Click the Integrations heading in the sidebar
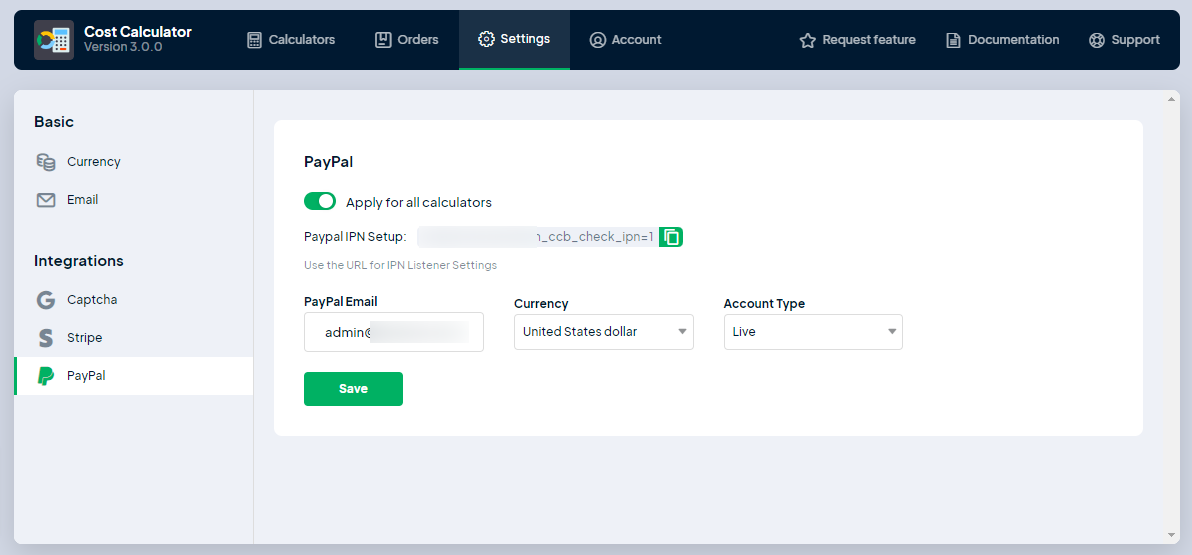Viewport: 1192px width, 555px height. coord(79,261)
